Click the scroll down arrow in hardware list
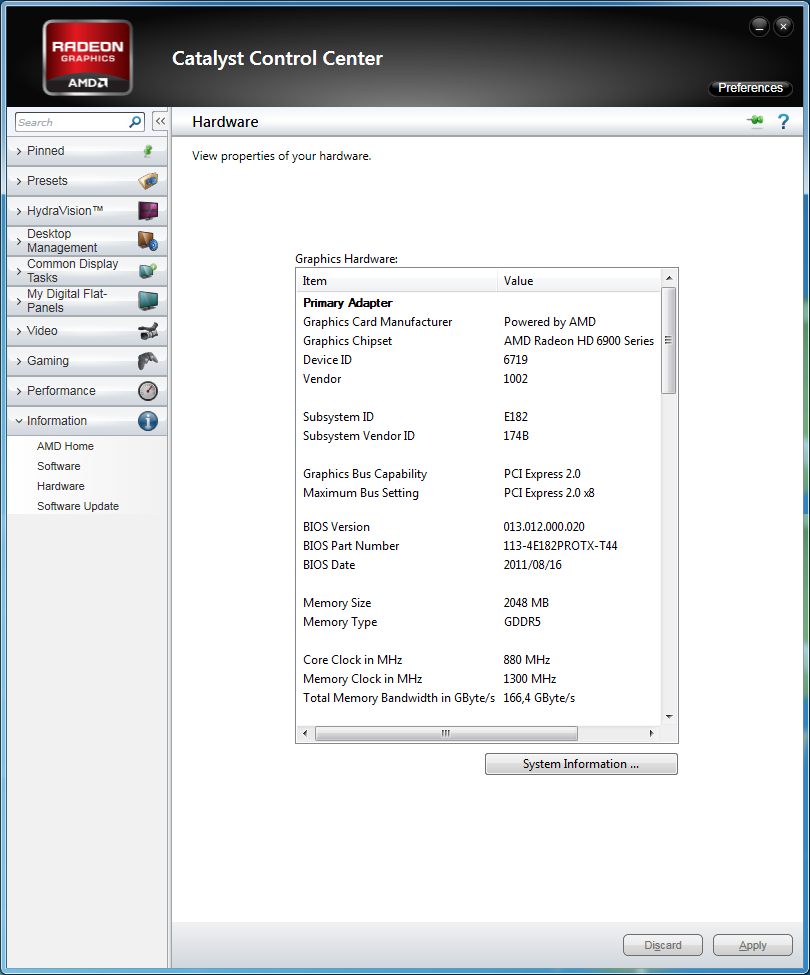 pyautogui.click(x=669, y=717)
